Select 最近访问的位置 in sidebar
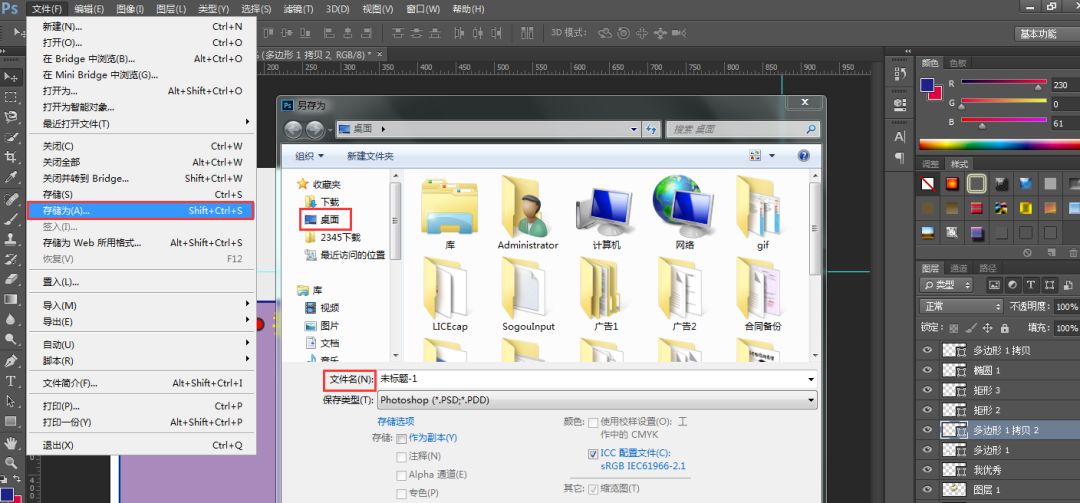The height and width of the screenshot is (503, 1080). 344,255
